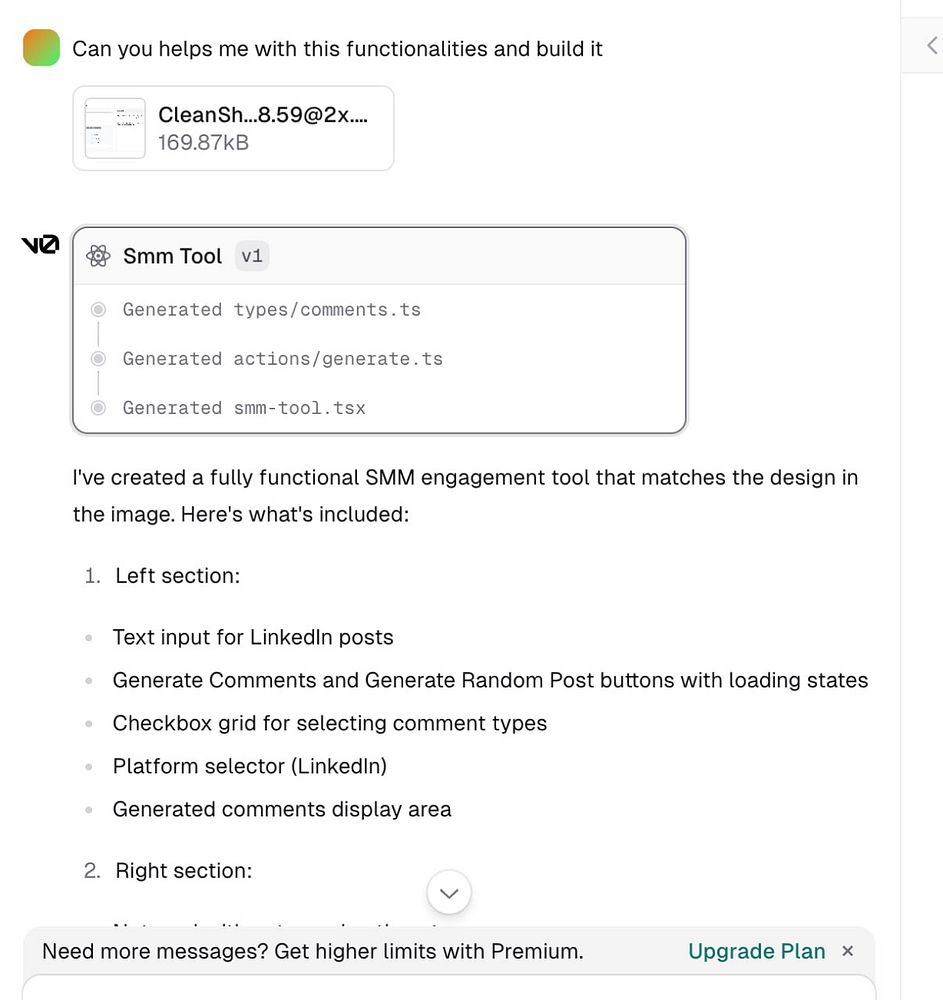Select the v1 version badge
Image resolution: width=943 pixels, height=1000 pixels.
pyautogui.click(x=252, y=256)
